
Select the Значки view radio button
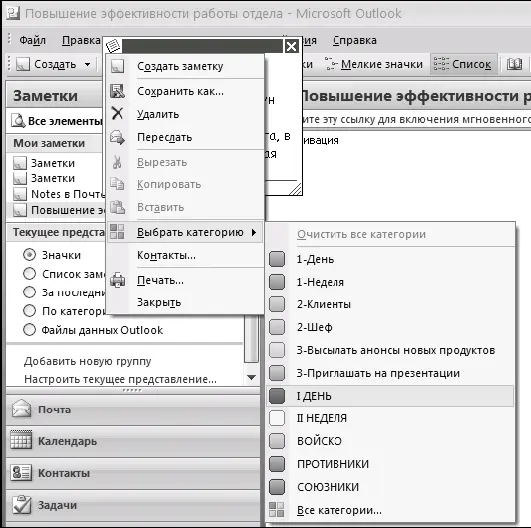tap(29, 255)
